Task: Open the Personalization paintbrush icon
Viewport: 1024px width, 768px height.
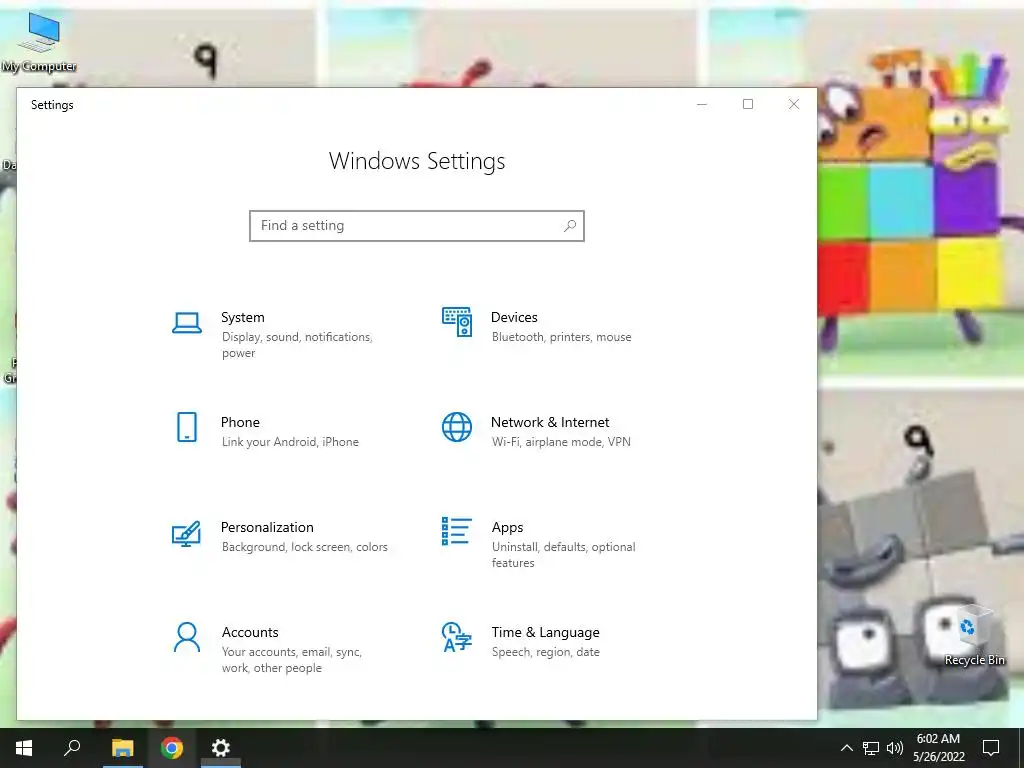Action: click(x=186, y=533)
